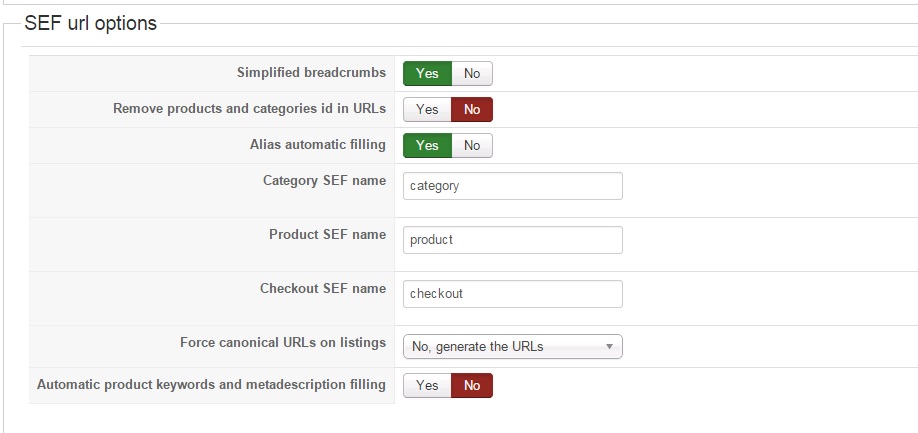Image resolution: width=918 pixels, height=433 pixels.
Task: Click the Simplified breadcrumbs label
Action: [311, 73]
